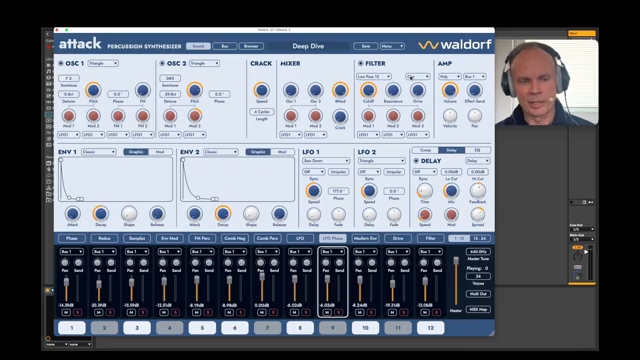
Task: Click the Crack Speed knob
Action: tap(262, 90)
